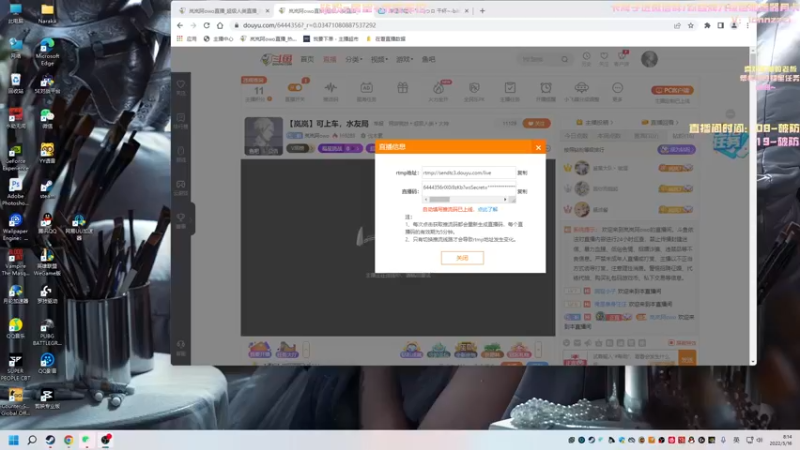Click the stream key horizontal scrollbar thumb
This screenshot has width=800, height=450.
coord(439,199)
